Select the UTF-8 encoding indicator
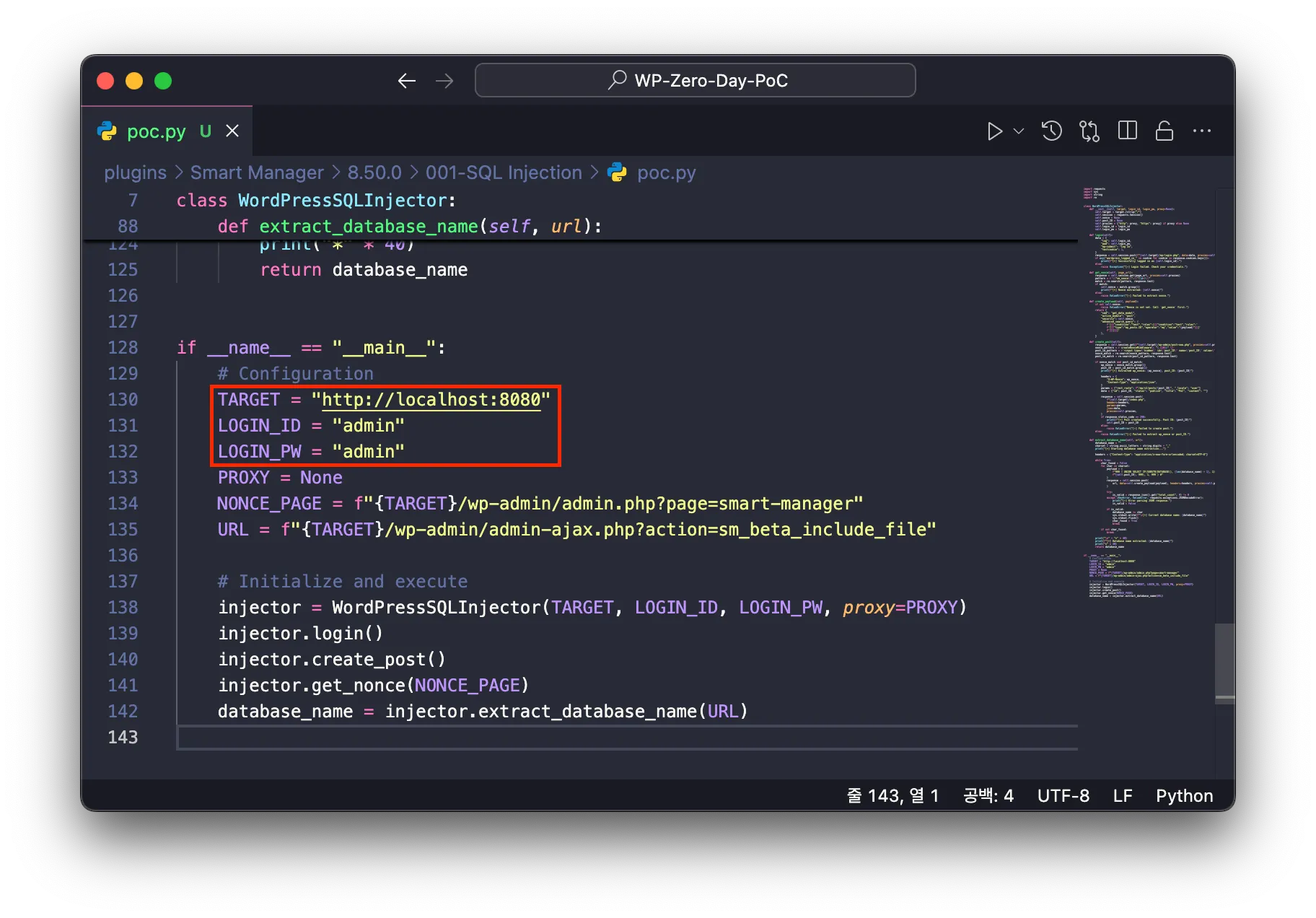 pyautogui.click(x=1063, y=795)
